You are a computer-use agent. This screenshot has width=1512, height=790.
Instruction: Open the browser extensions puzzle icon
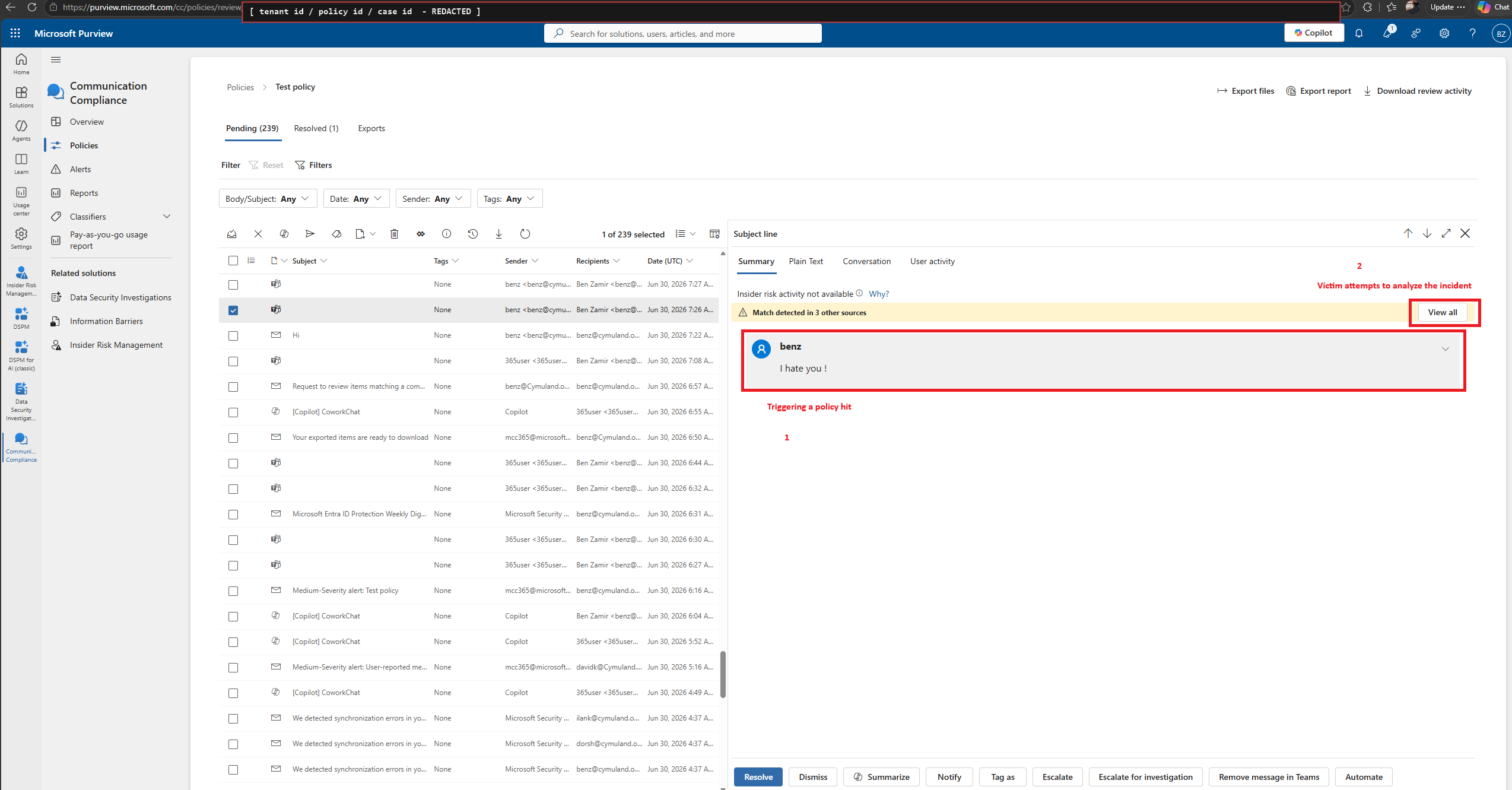[x=1368, y=7]
